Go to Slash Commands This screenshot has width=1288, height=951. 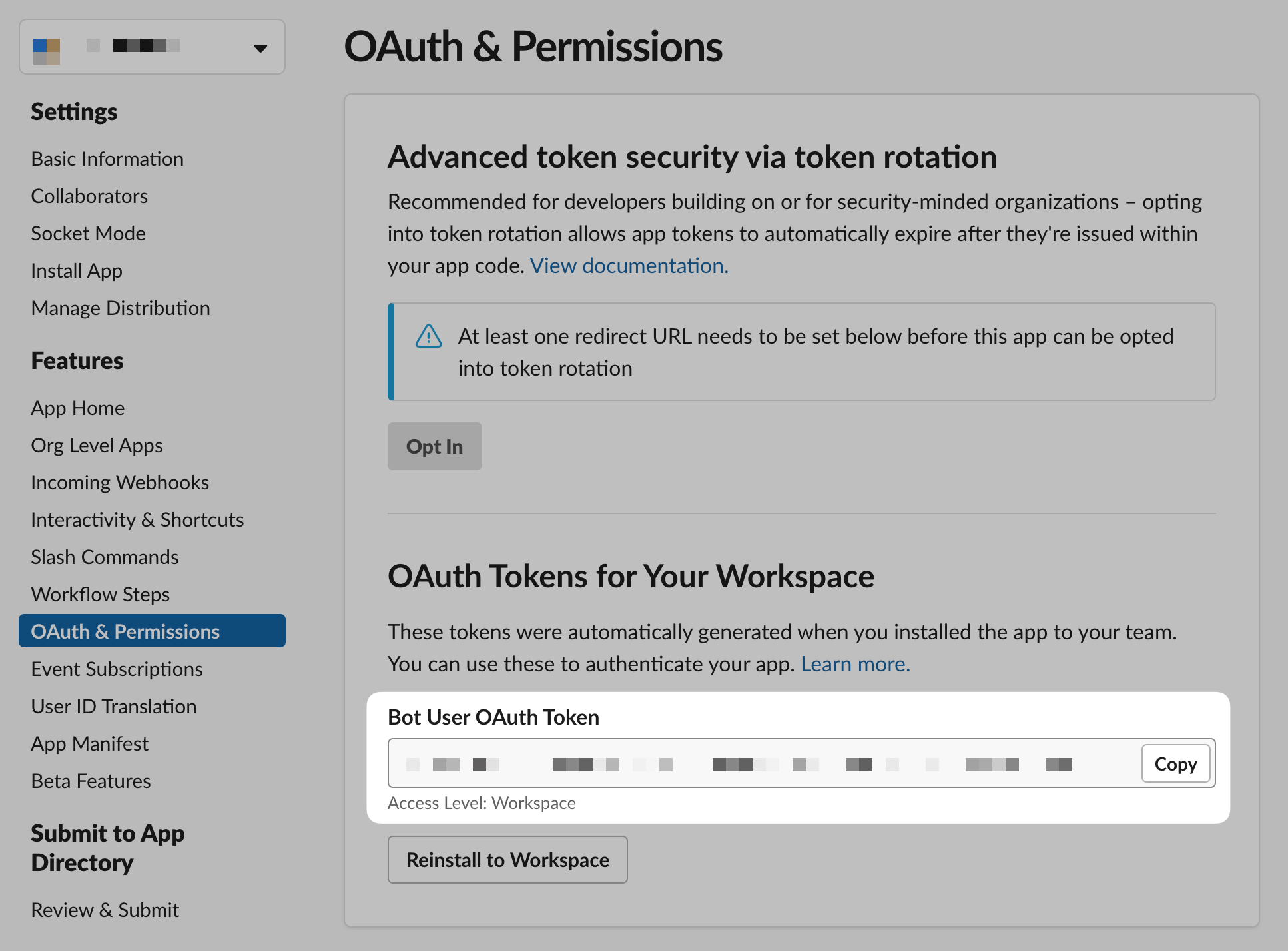click(x=105, y=557)
